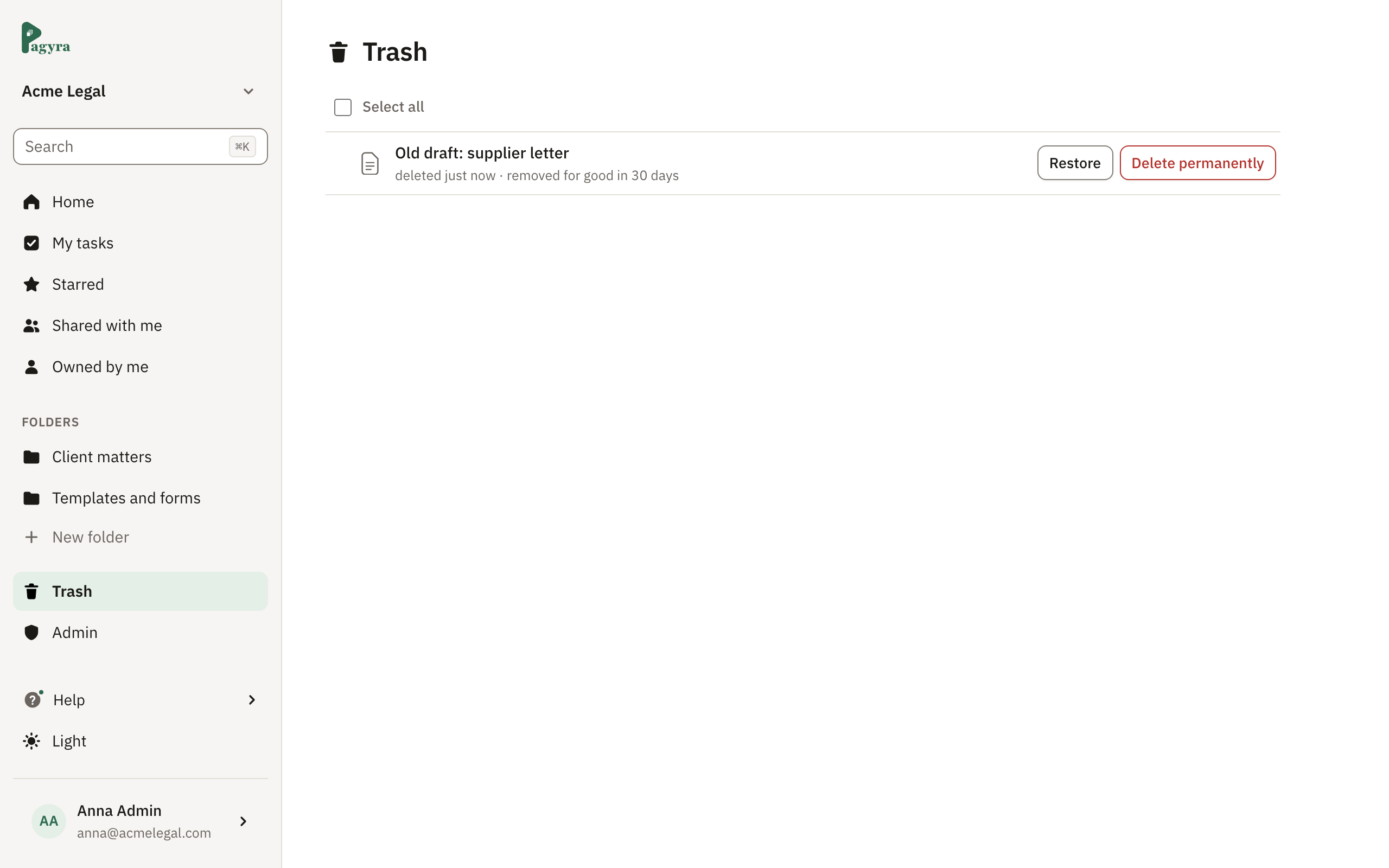Tick the Select all checkbox
The width and height of the screenshot is (1389, 868).
pyautogui.click(x=343, y=107)
